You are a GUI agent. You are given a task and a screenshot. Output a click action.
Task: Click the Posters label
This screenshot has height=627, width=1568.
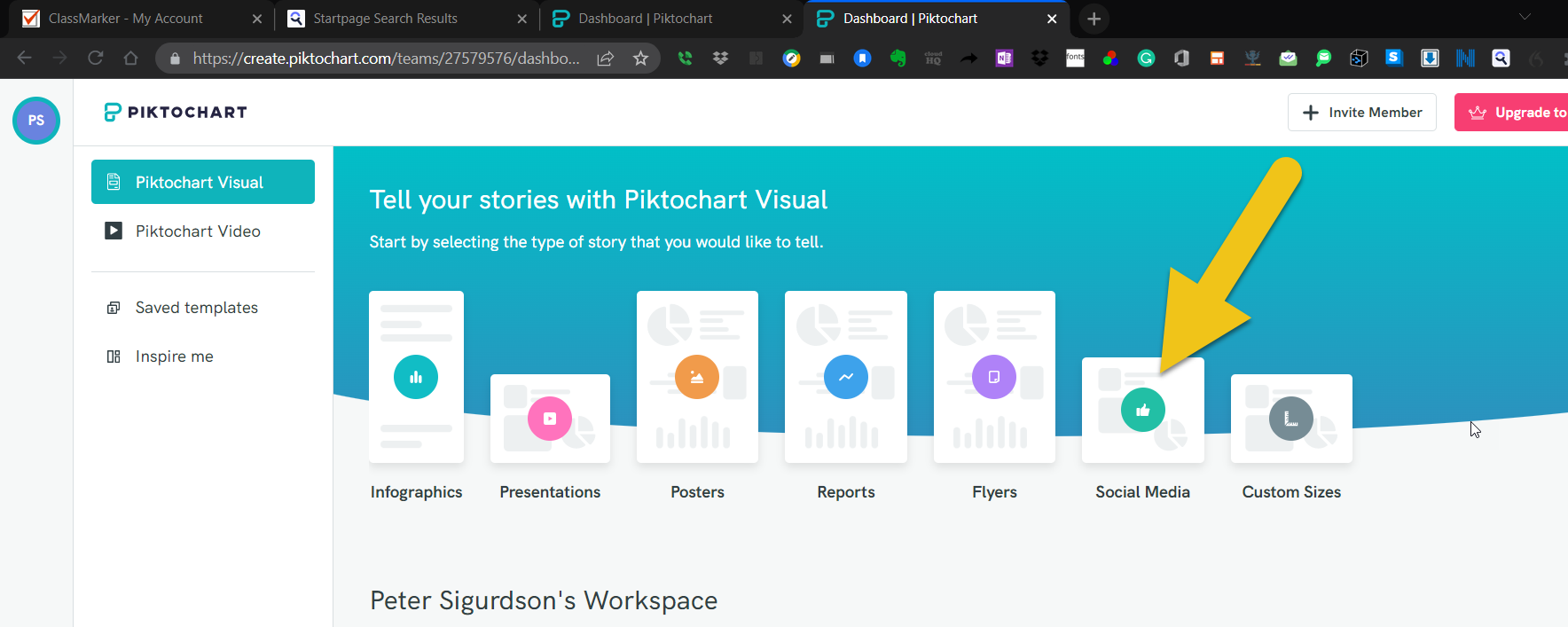697,492
